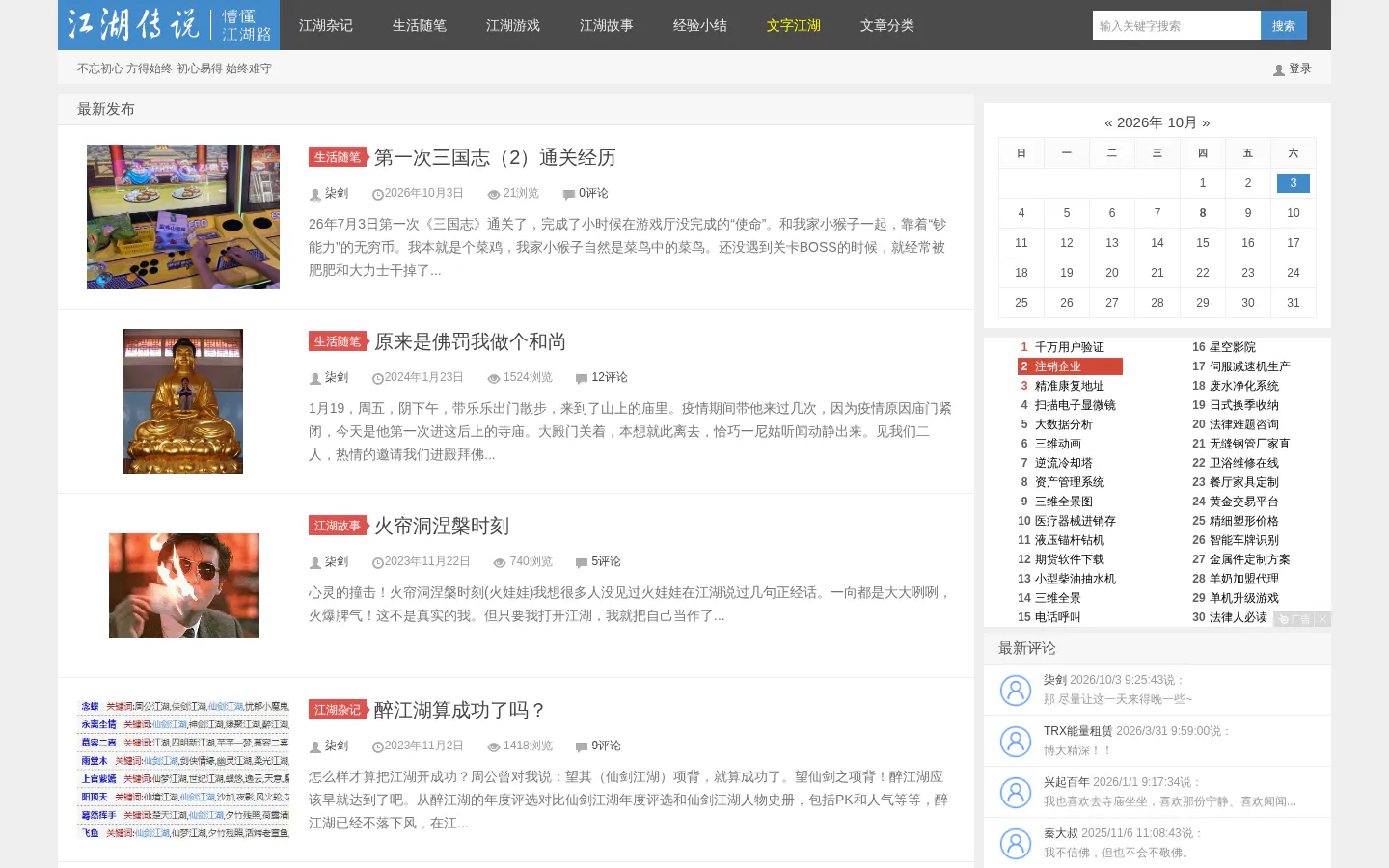Click the 生活随笔 tag on first article

(x=338, y=157)
